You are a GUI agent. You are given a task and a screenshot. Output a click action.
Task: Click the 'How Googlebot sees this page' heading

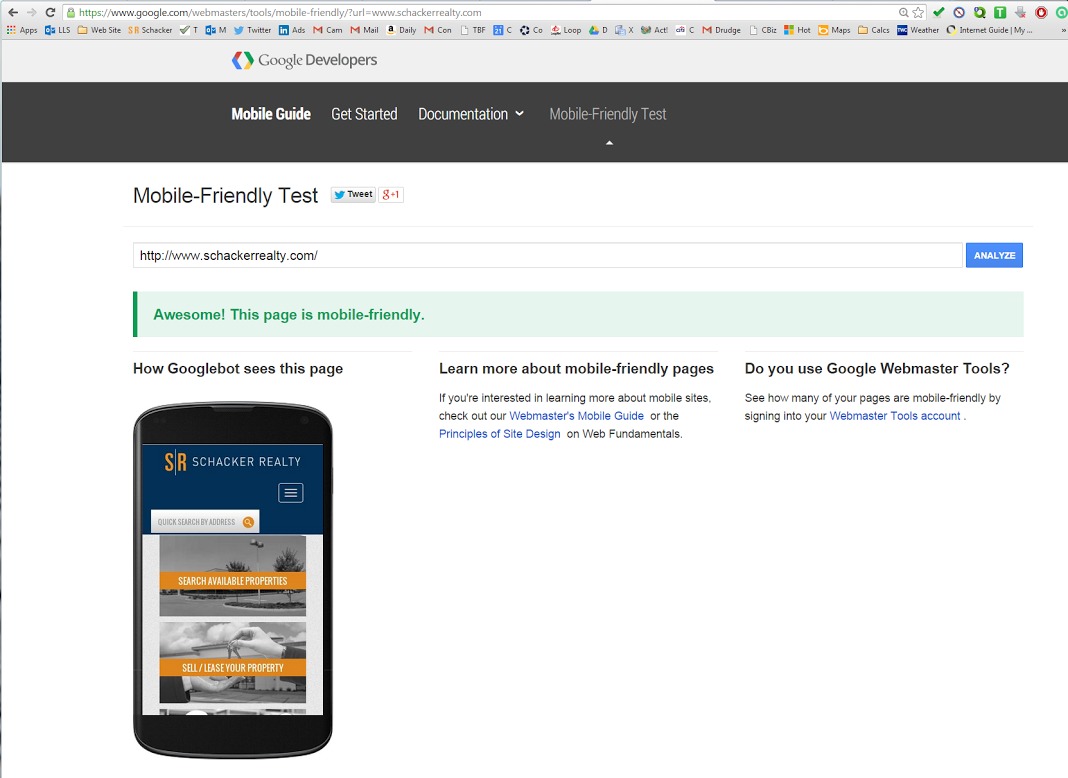coord(238,369)
